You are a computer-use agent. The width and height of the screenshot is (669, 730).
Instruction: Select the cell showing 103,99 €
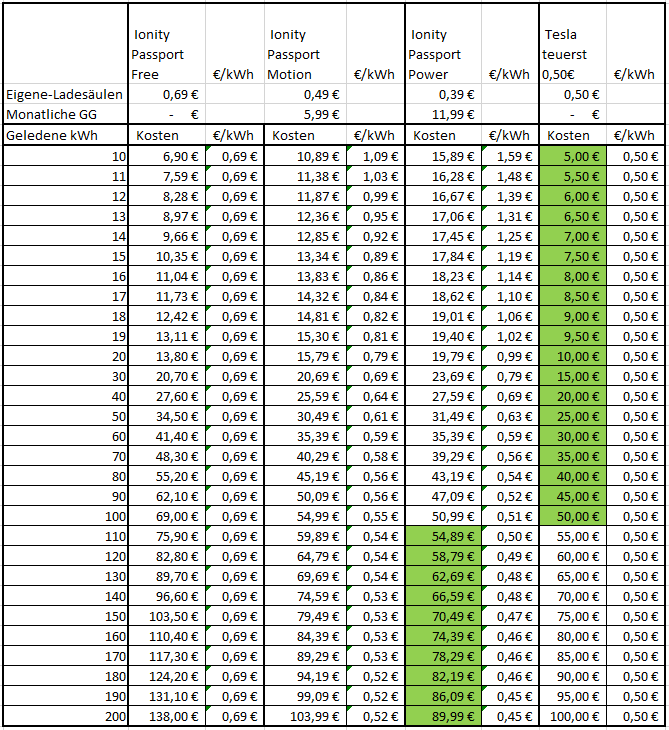pos(305,716)
